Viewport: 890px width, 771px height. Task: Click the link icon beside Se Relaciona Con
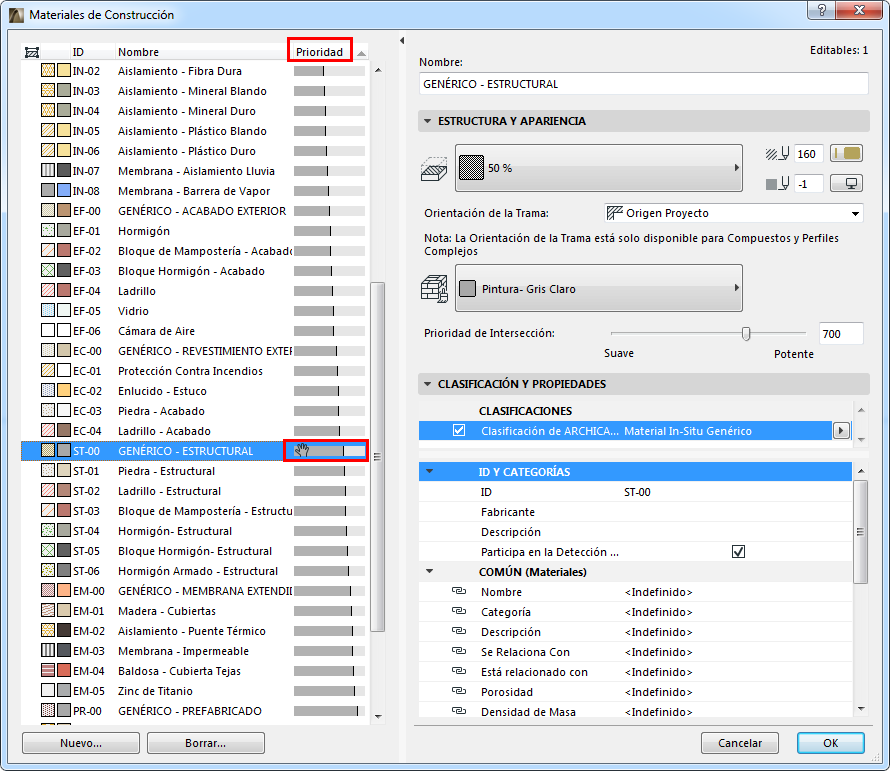pos(459,651)
